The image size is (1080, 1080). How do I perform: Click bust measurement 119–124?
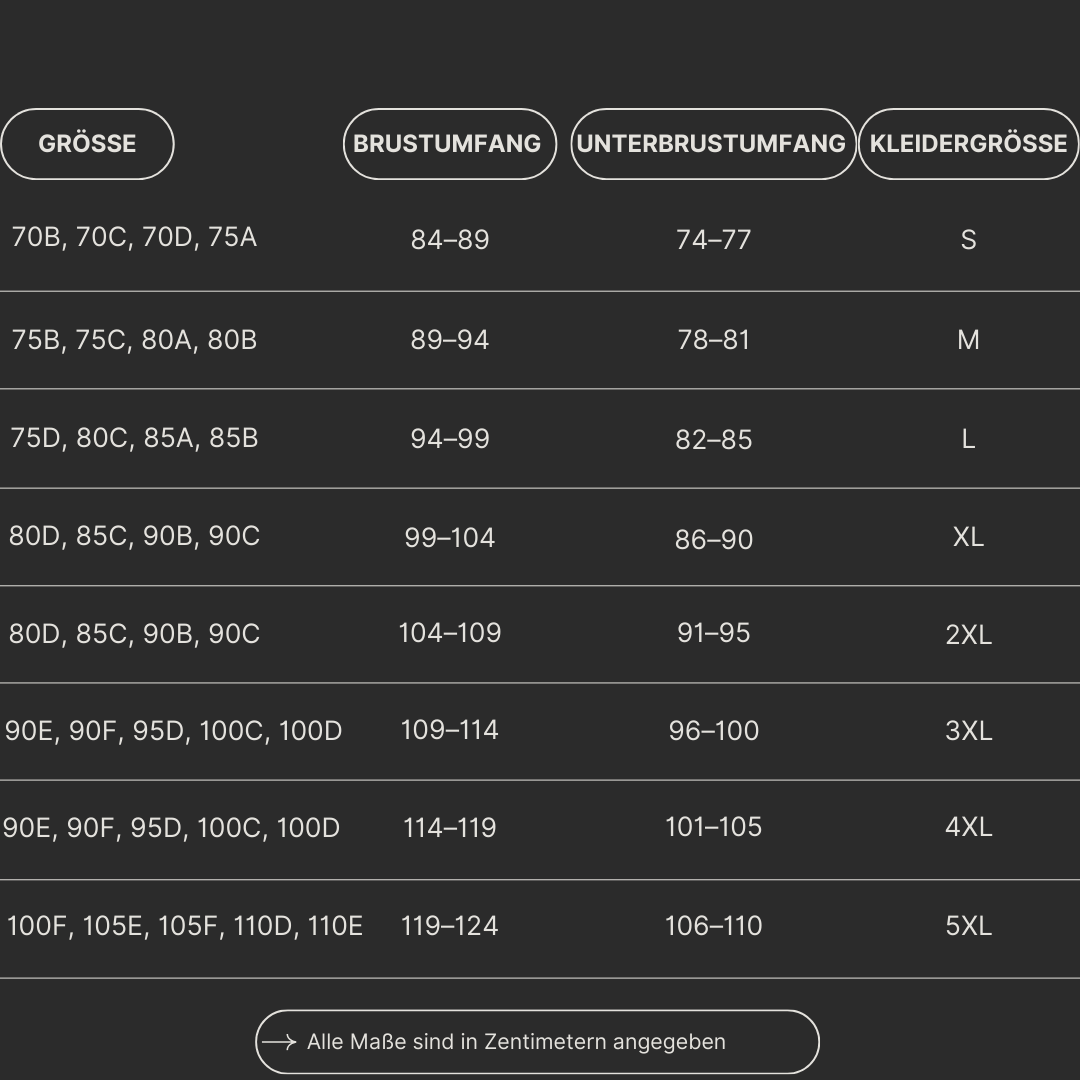tap(450, 926)
